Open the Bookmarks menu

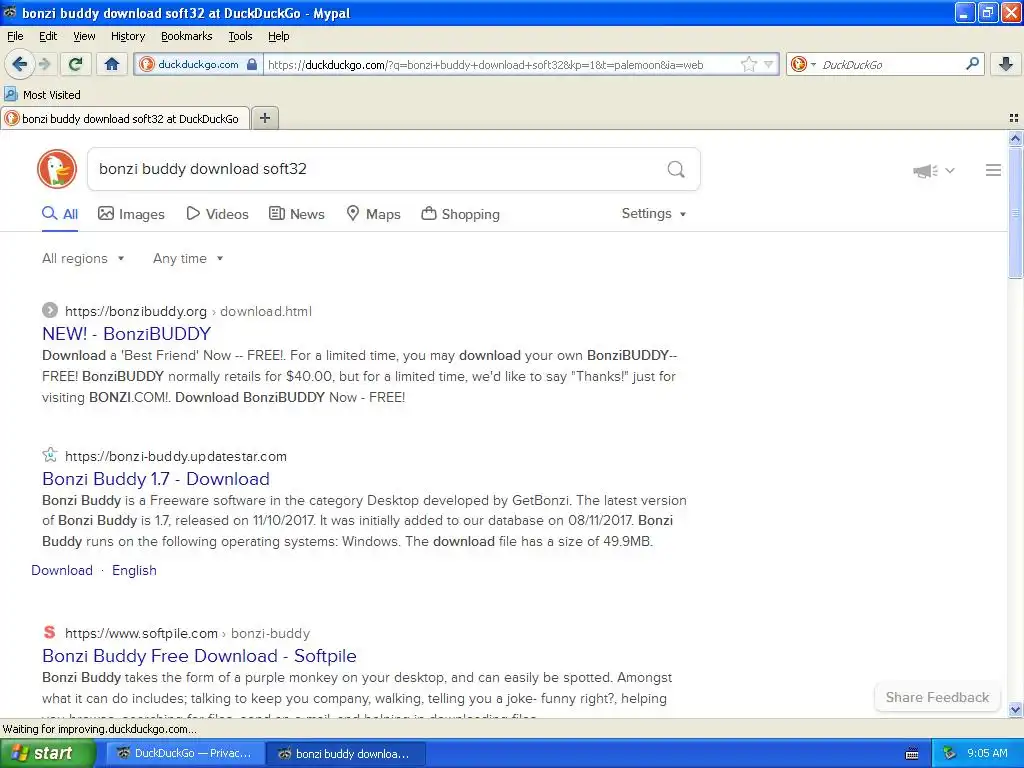click(187, 36)
